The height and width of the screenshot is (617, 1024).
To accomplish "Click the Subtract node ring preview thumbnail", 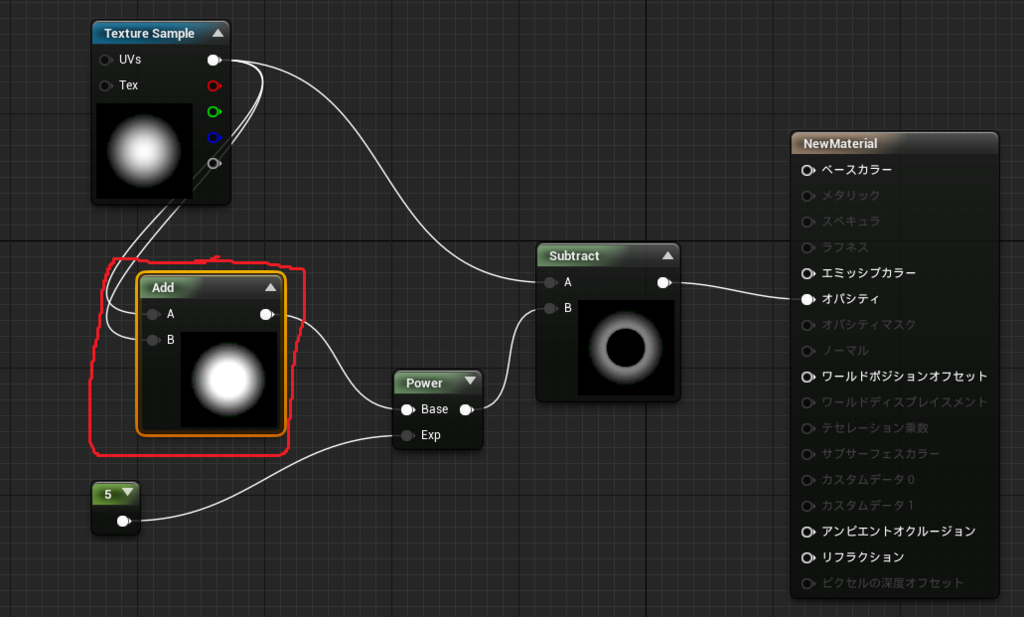I will point(626,347).
